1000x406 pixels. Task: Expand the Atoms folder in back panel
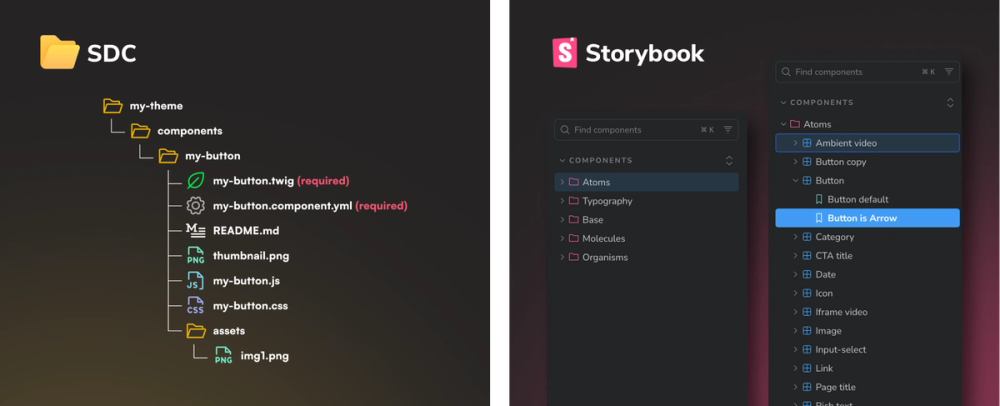point(562,182)
